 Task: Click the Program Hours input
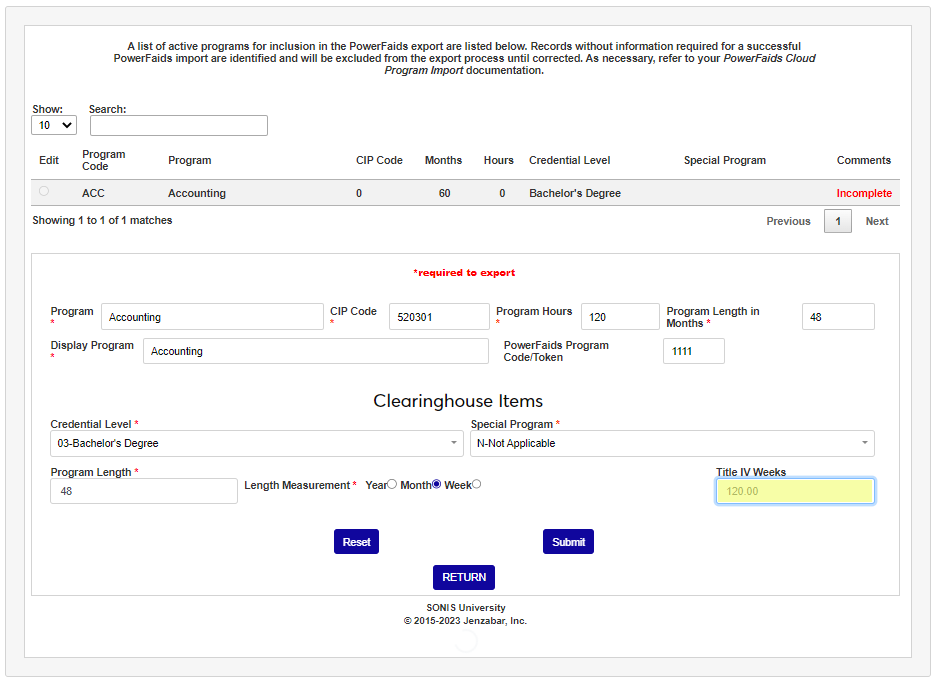click(620, 317)
